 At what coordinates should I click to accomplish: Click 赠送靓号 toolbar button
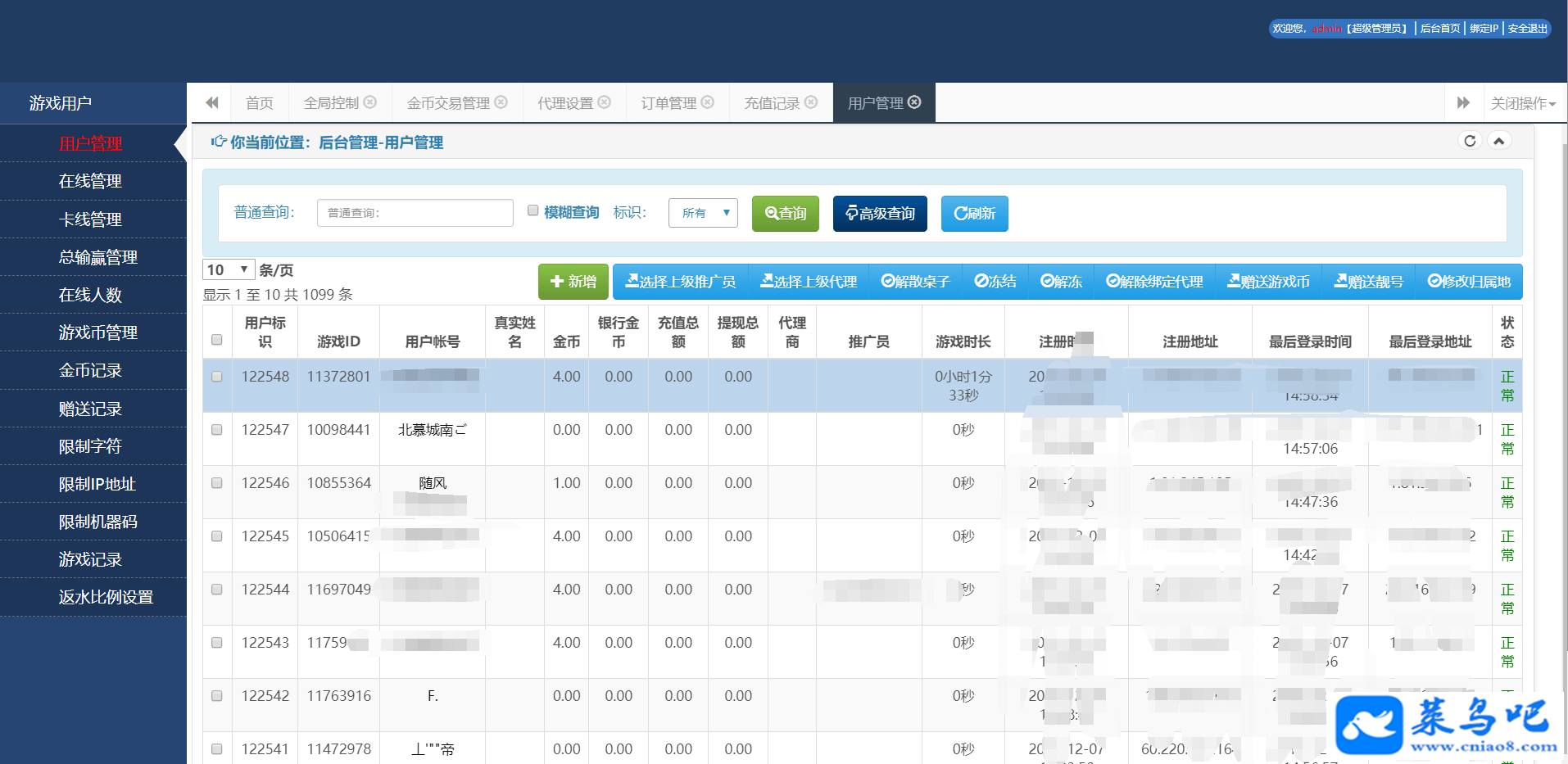(x=1369, y=282)
